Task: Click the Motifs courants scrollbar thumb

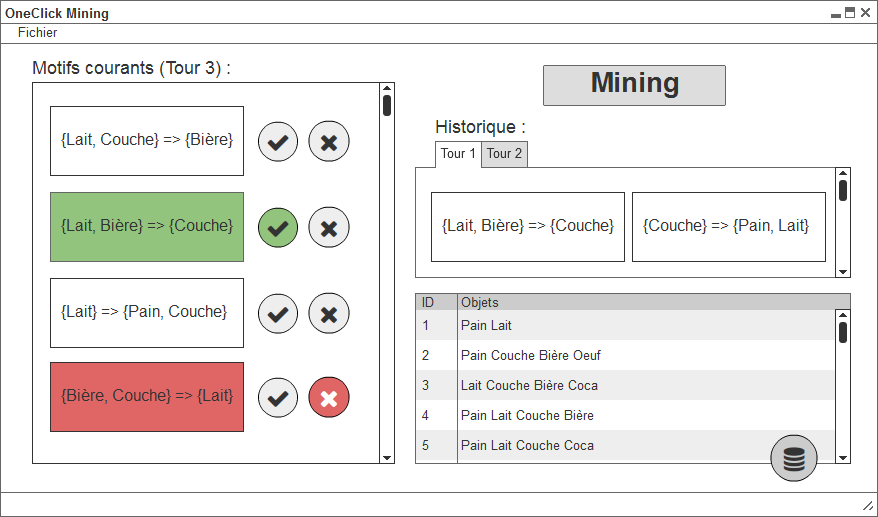Action: point(387,106)
